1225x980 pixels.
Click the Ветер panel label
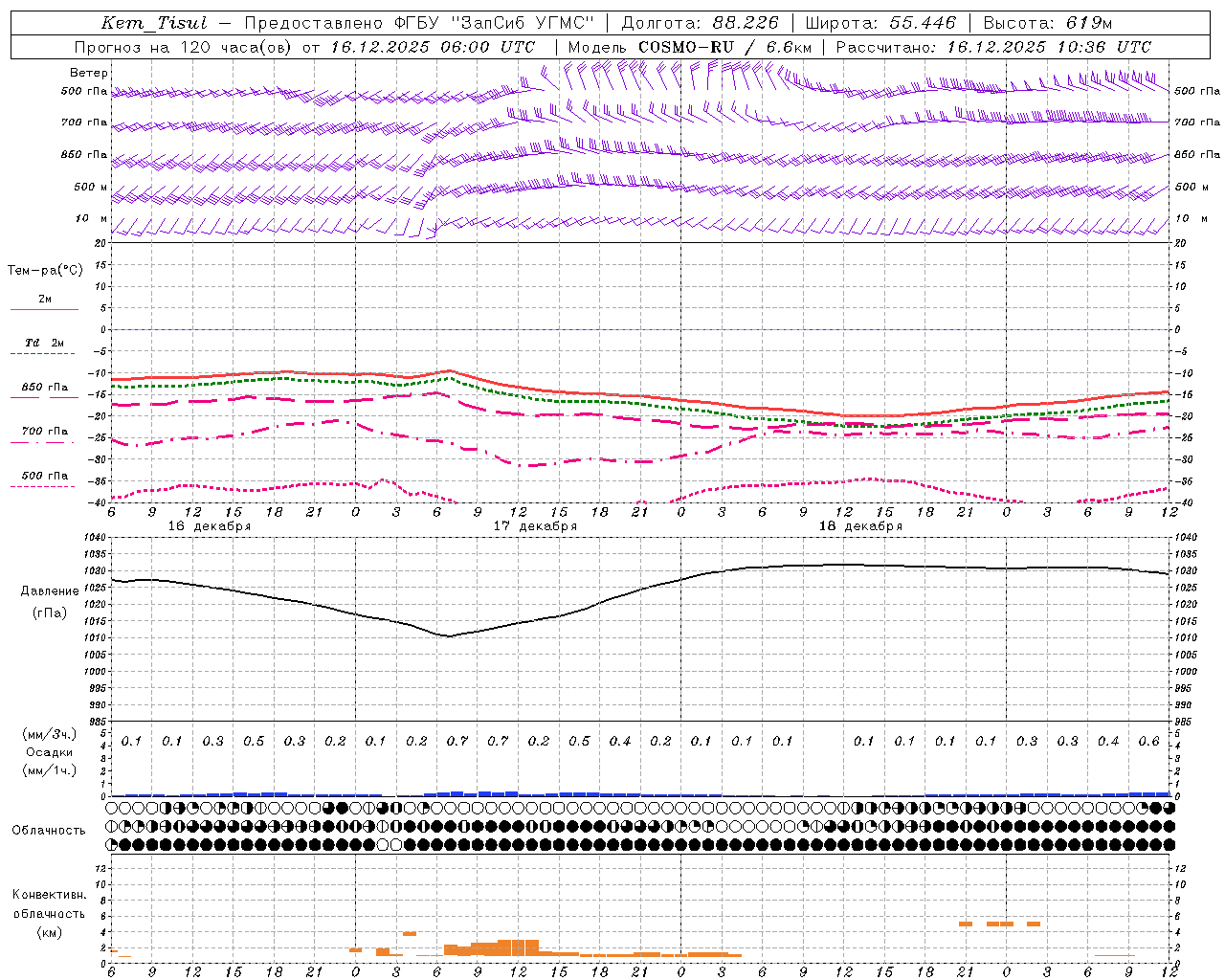(89, 73)
